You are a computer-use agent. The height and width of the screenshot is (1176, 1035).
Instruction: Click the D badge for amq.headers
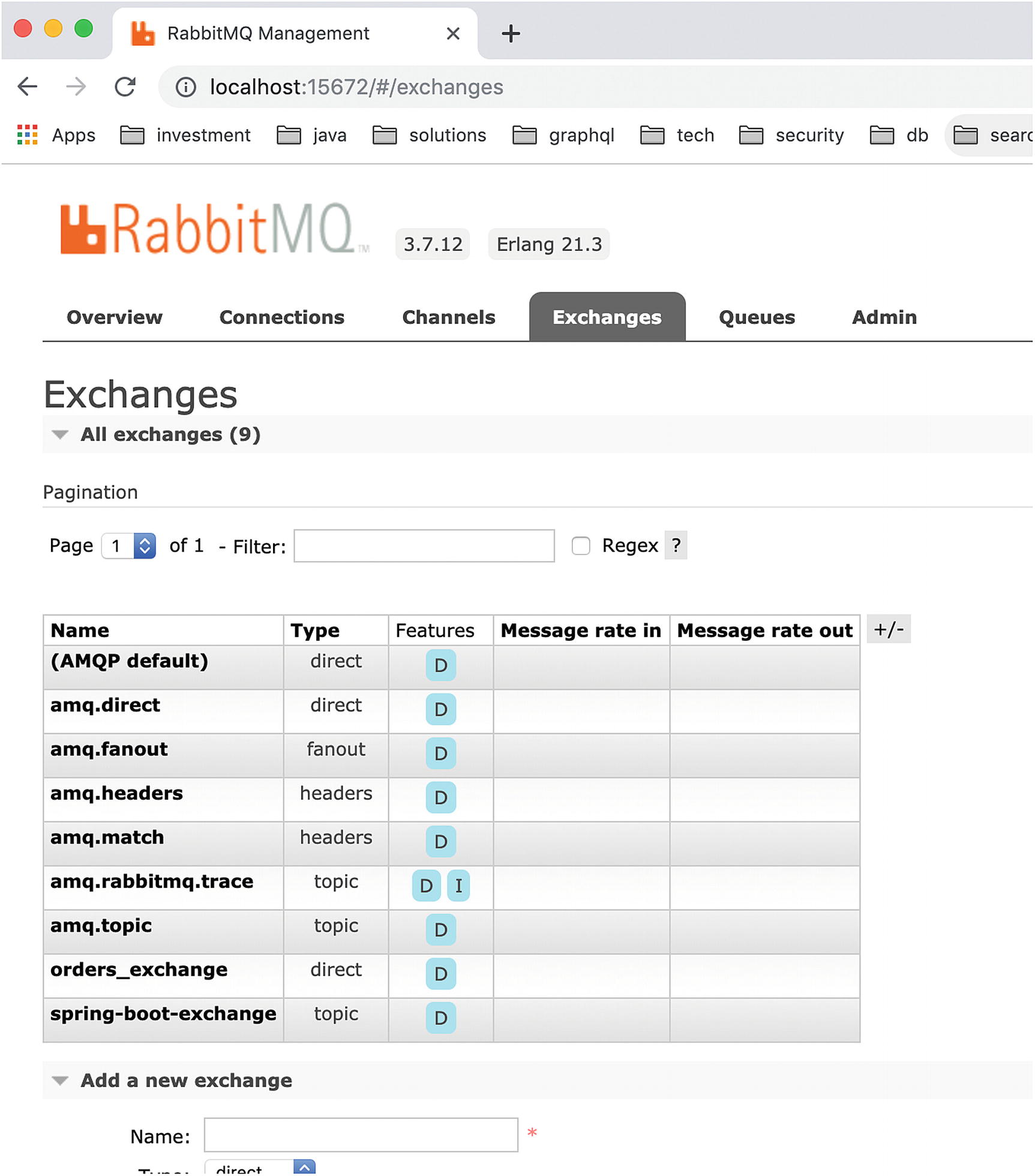pyautogui.click(x=440, y=797)
